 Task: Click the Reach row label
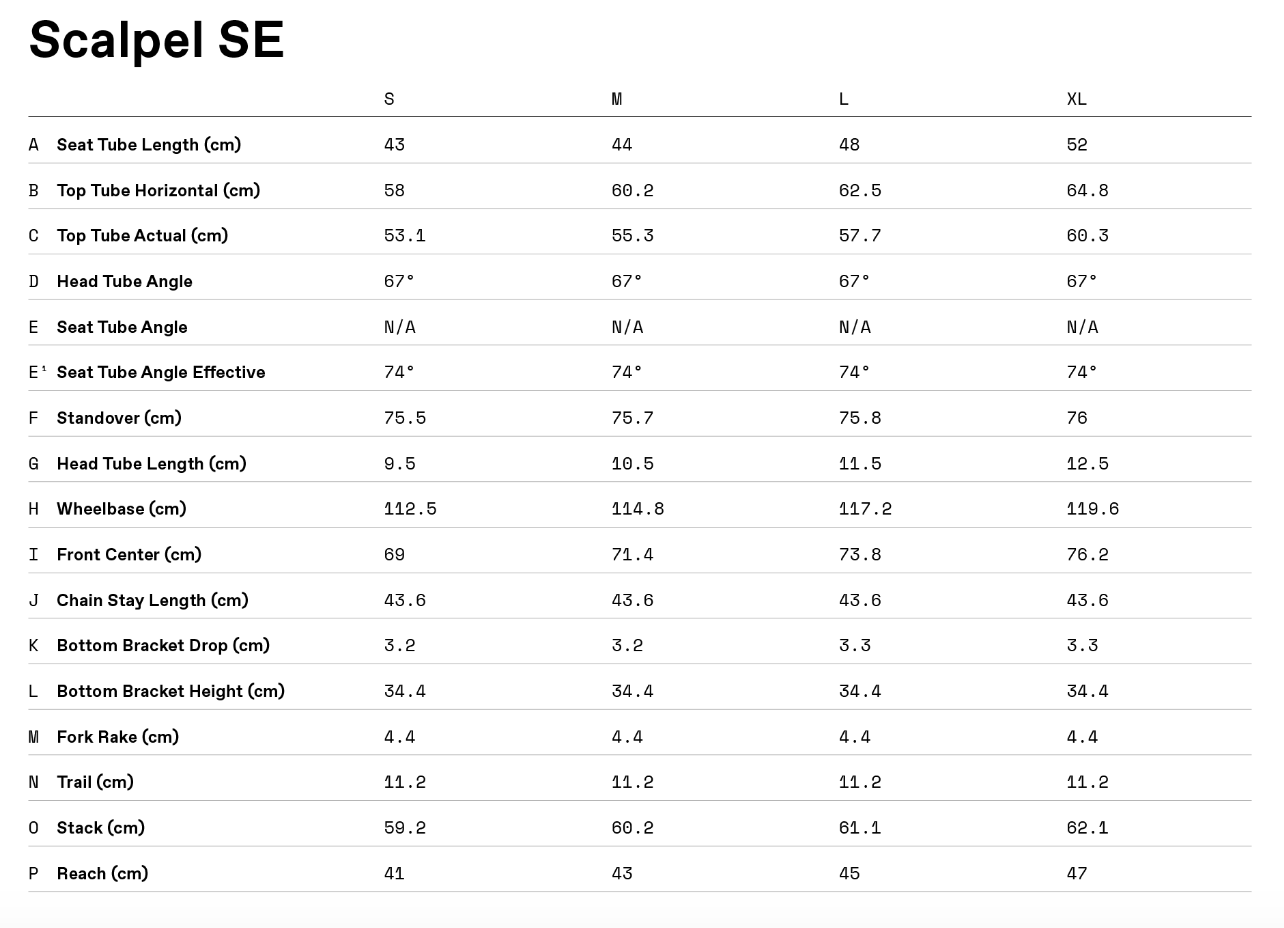pyautogui.click(x=102, y=873)
